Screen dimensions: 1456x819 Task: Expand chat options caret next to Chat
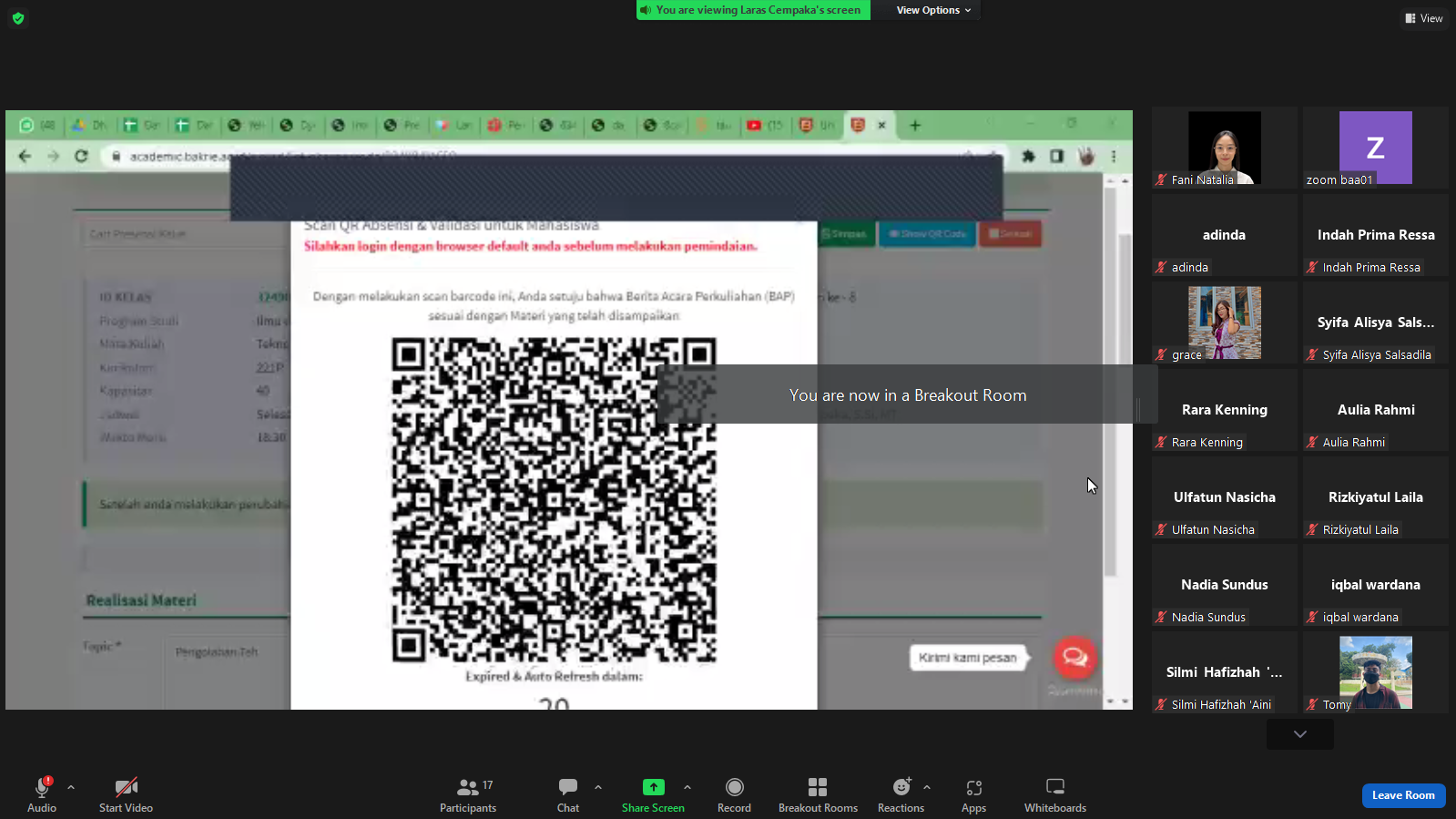[598, 787]
